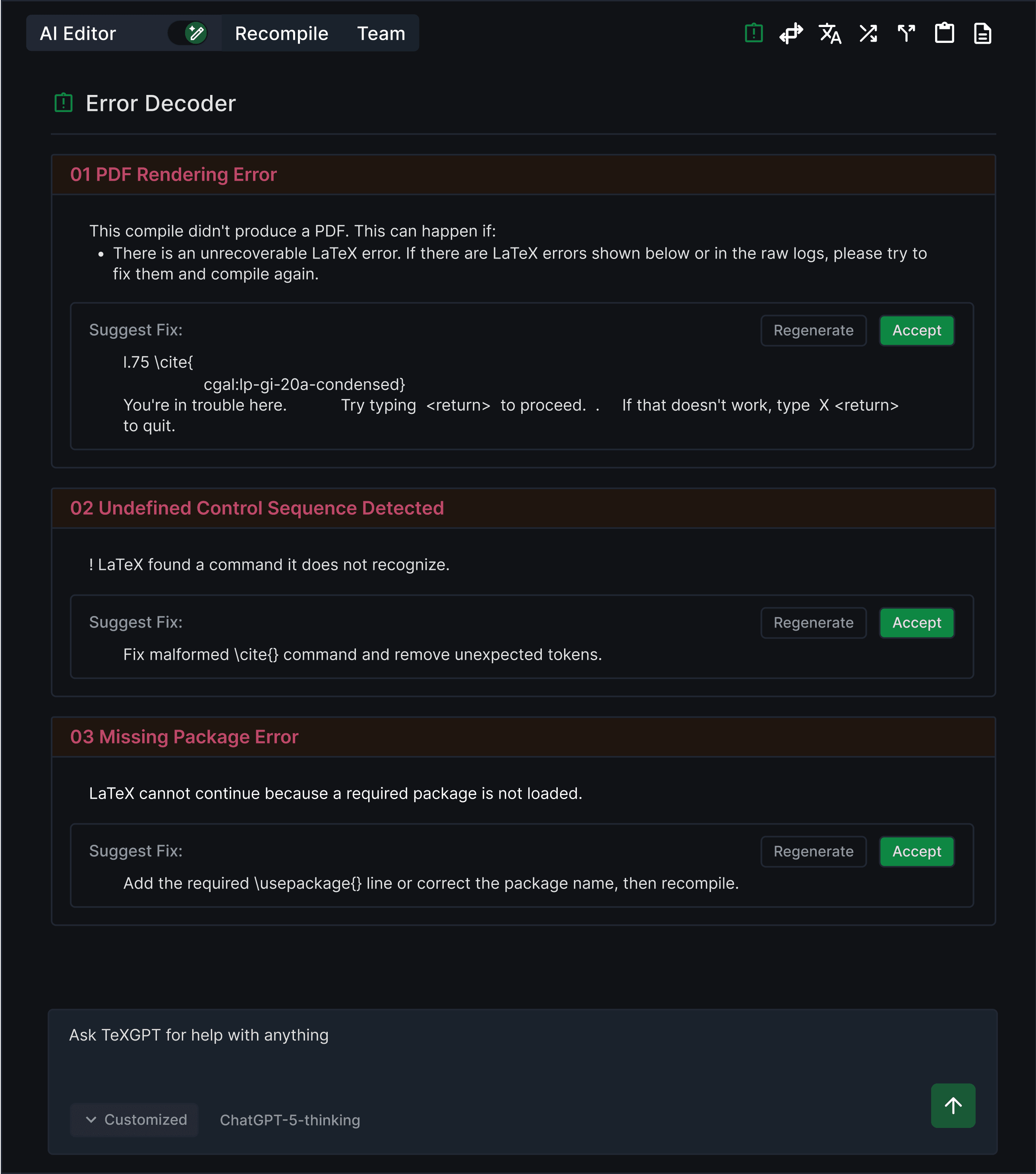This screenshot has width=1036, height=1174.
Task: Open the document file icon
Action: pyautogui.click(x=982, y=33)
